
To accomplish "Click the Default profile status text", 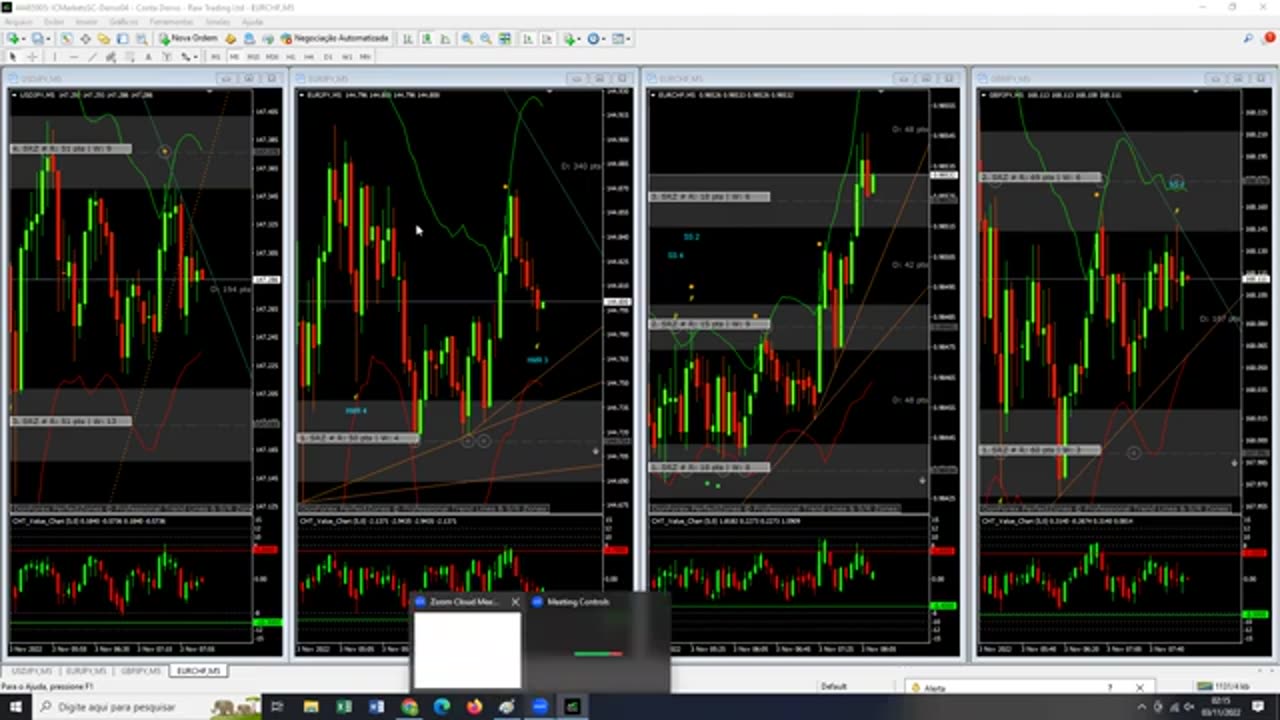I will [x=834, y=687].
